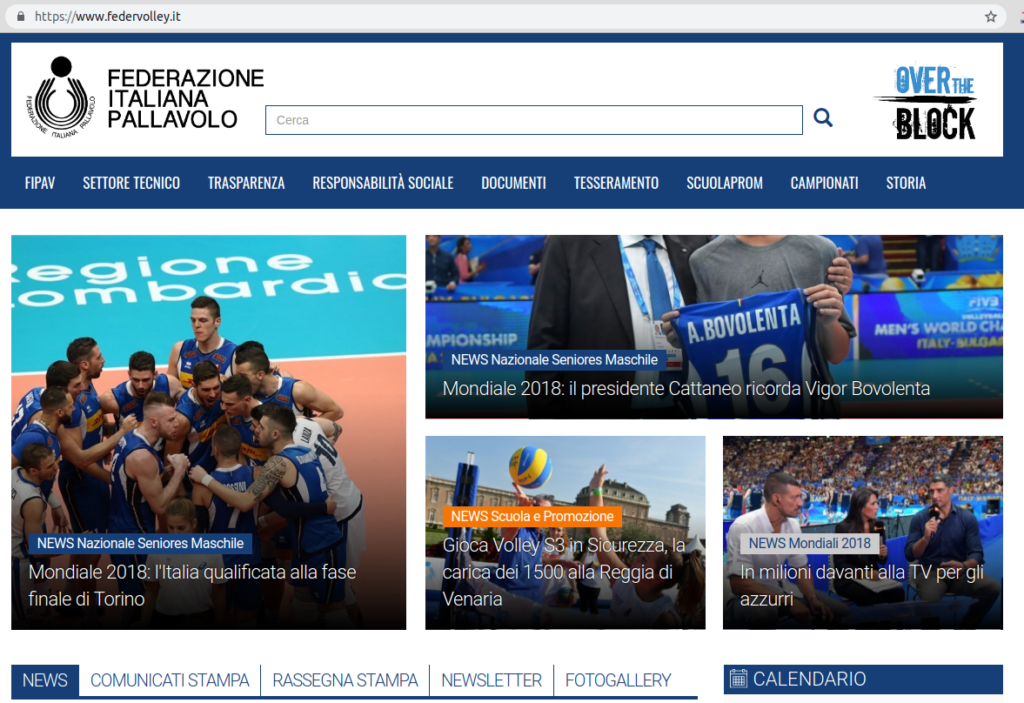Select the NEWS tab
Screen dimensions: 1024x703
coord(45,680)
